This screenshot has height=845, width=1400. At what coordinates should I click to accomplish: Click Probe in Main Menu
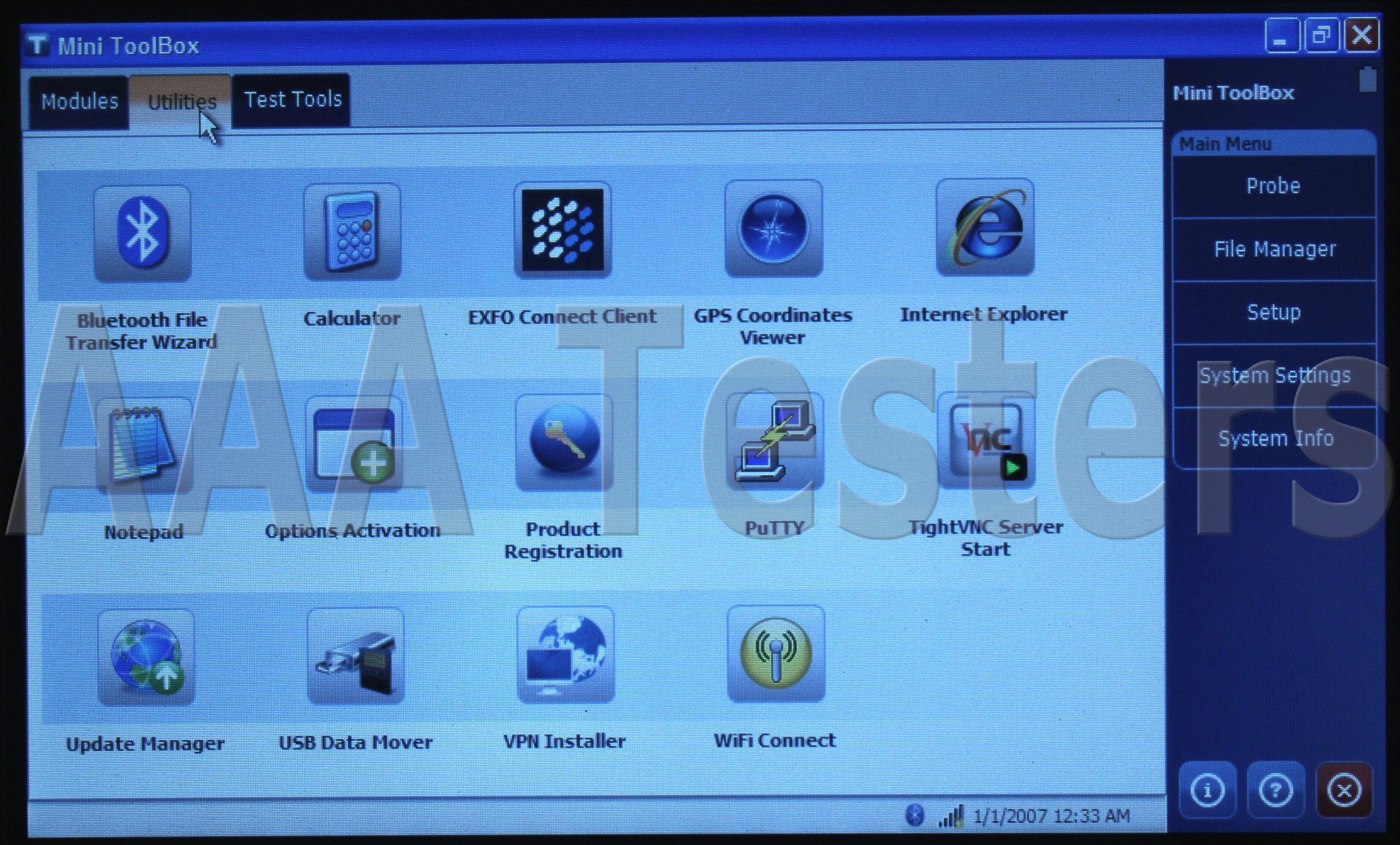(x=1273, y=186)
